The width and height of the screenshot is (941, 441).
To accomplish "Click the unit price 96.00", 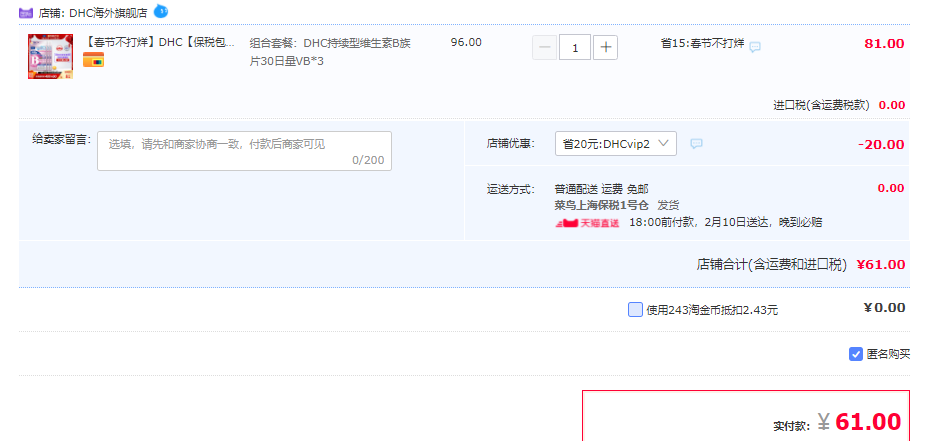I will pos(466,42).
